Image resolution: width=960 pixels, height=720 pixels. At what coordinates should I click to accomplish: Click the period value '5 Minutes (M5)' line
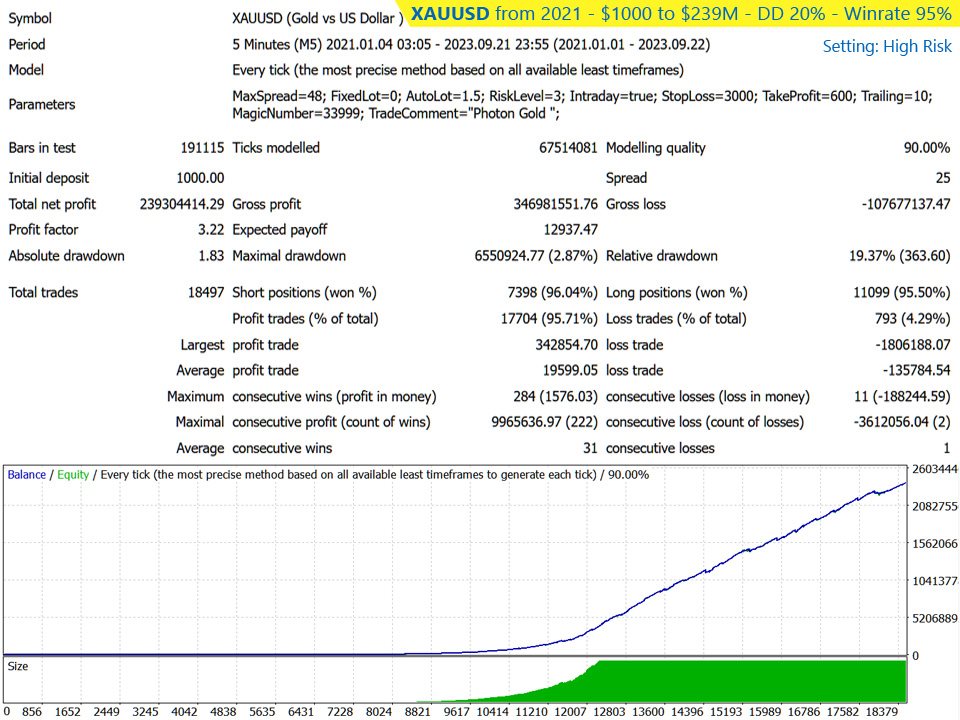pyautogui.click(x=471, y=45)
